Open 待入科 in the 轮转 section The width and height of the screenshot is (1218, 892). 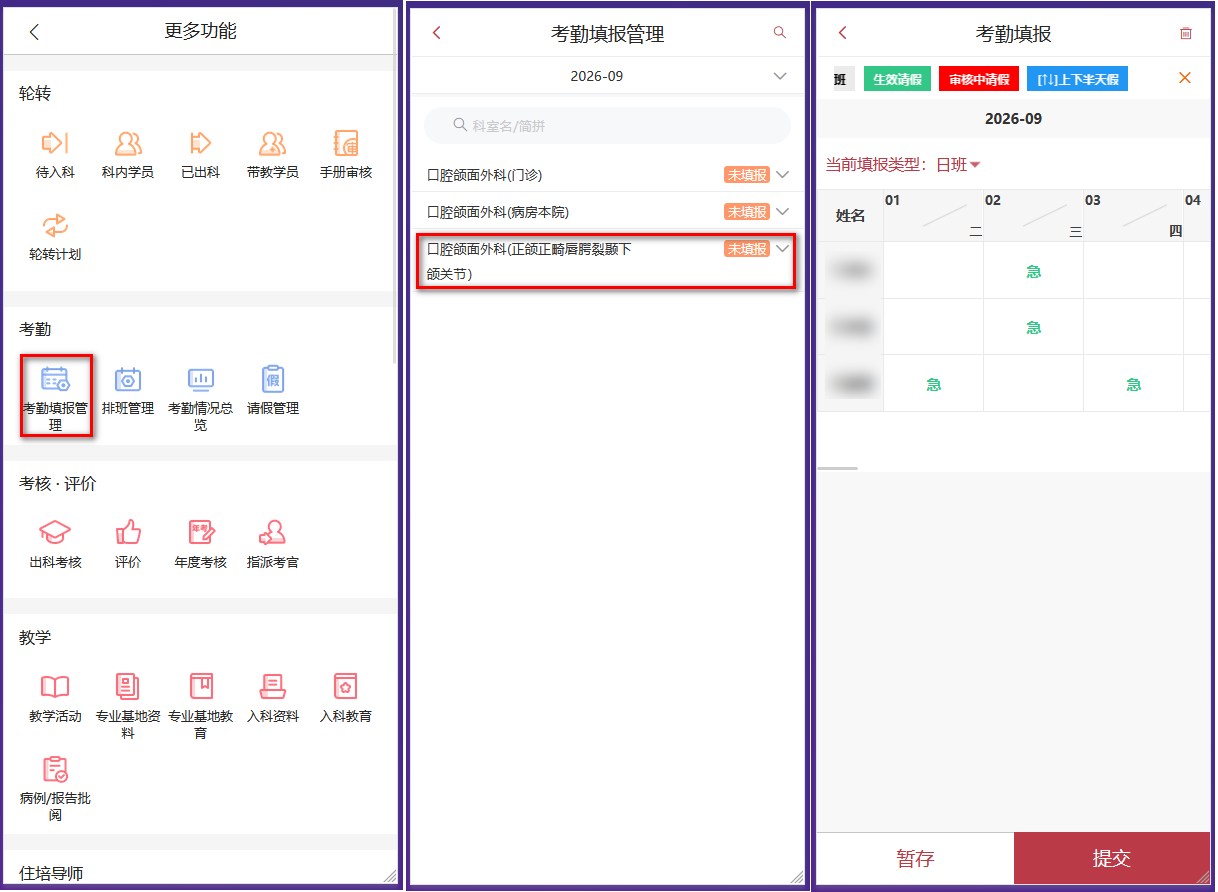55,143
